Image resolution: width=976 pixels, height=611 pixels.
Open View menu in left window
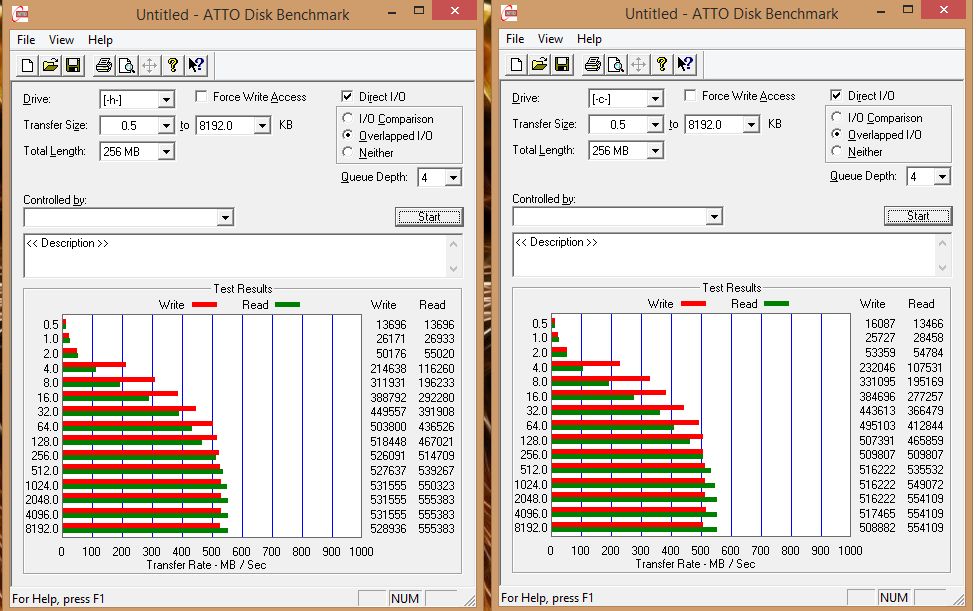click(x=61, y=40)
